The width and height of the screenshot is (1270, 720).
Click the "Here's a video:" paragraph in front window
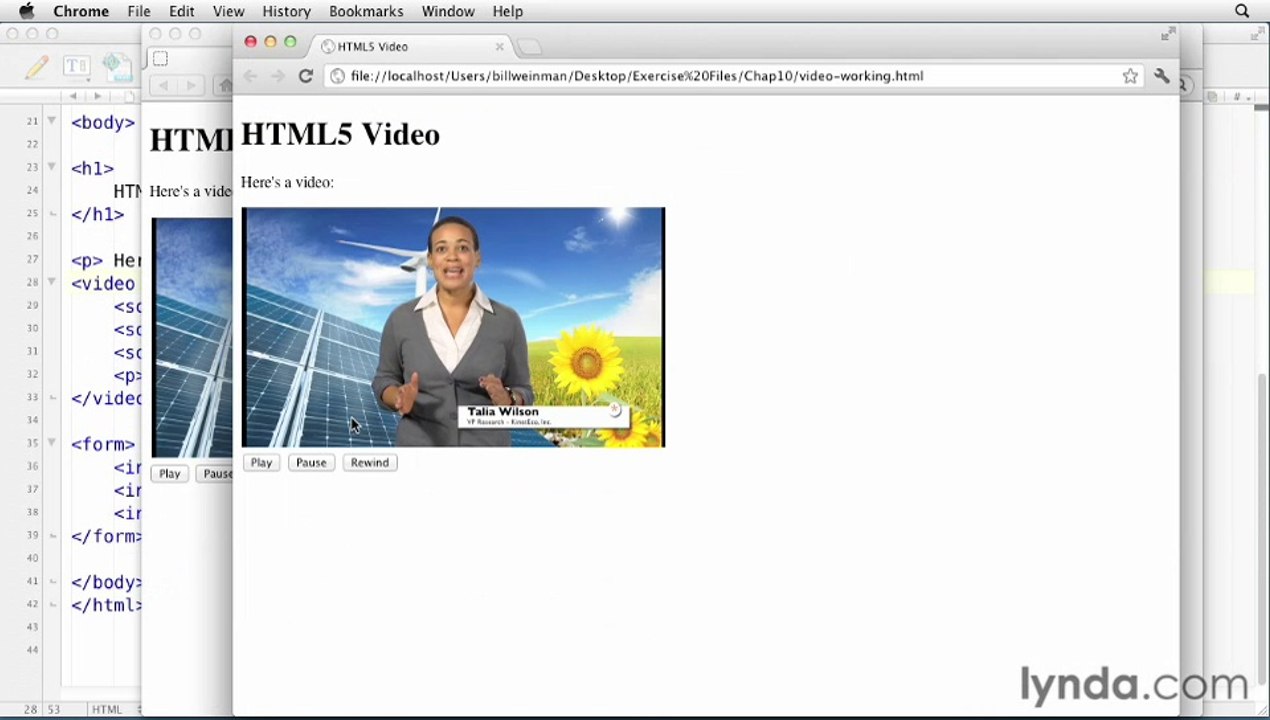coord(287,182)
